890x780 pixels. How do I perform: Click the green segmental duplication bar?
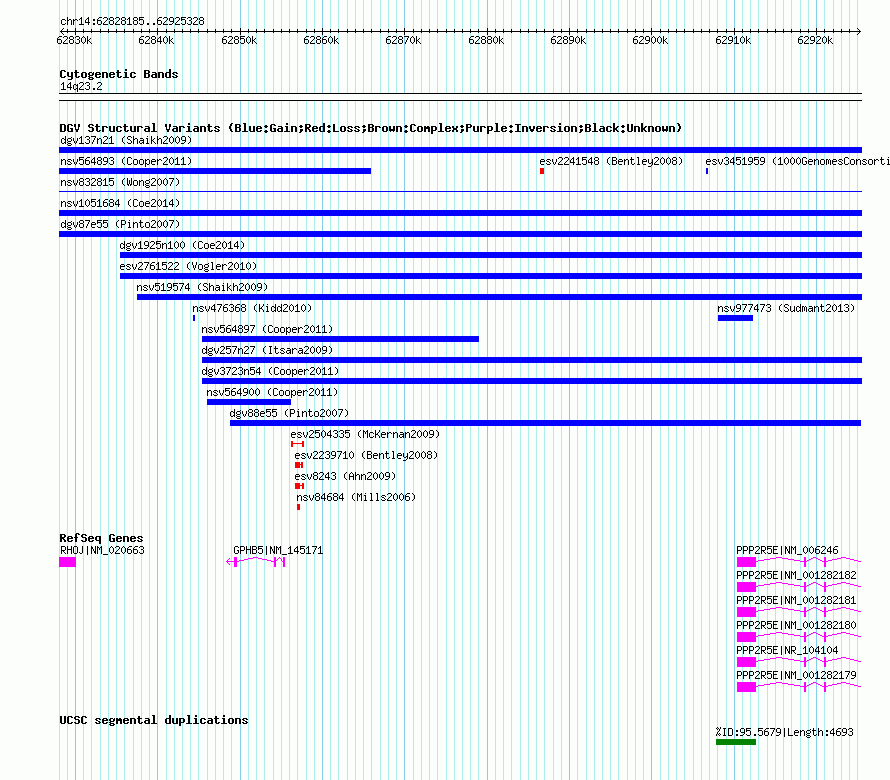736,742
